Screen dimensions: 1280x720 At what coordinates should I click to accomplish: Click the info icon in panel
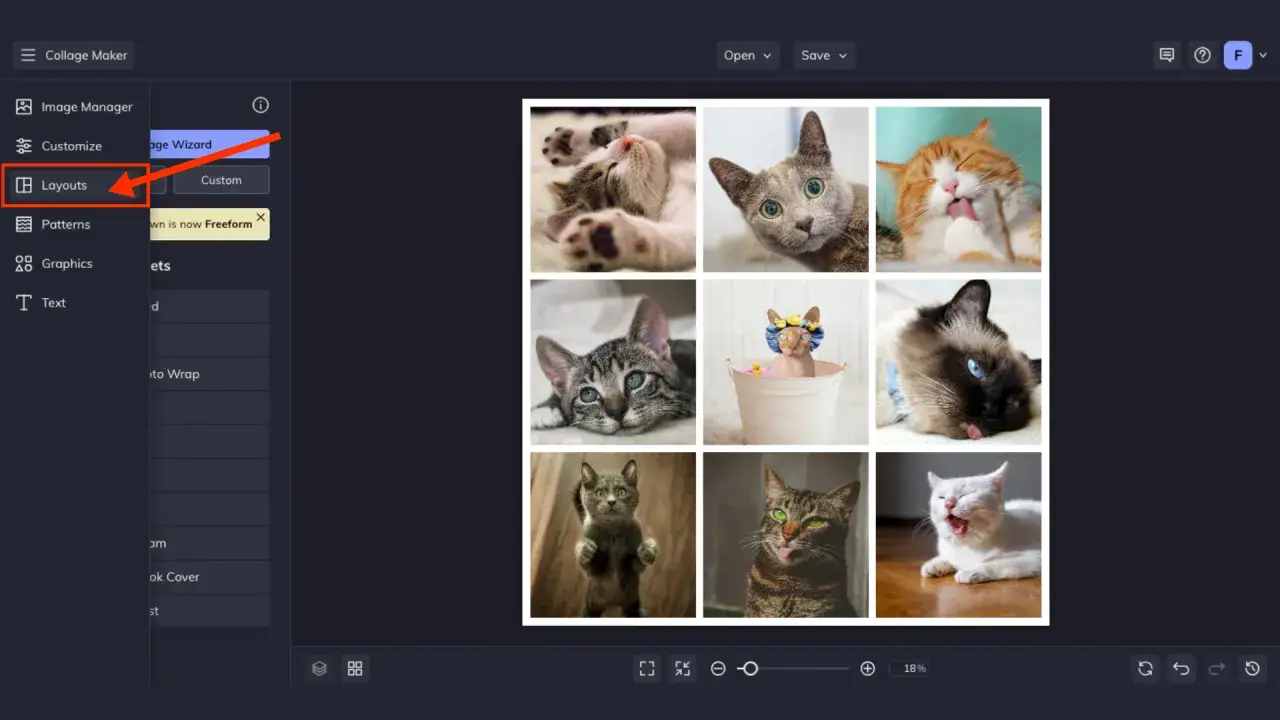[260, 105]
